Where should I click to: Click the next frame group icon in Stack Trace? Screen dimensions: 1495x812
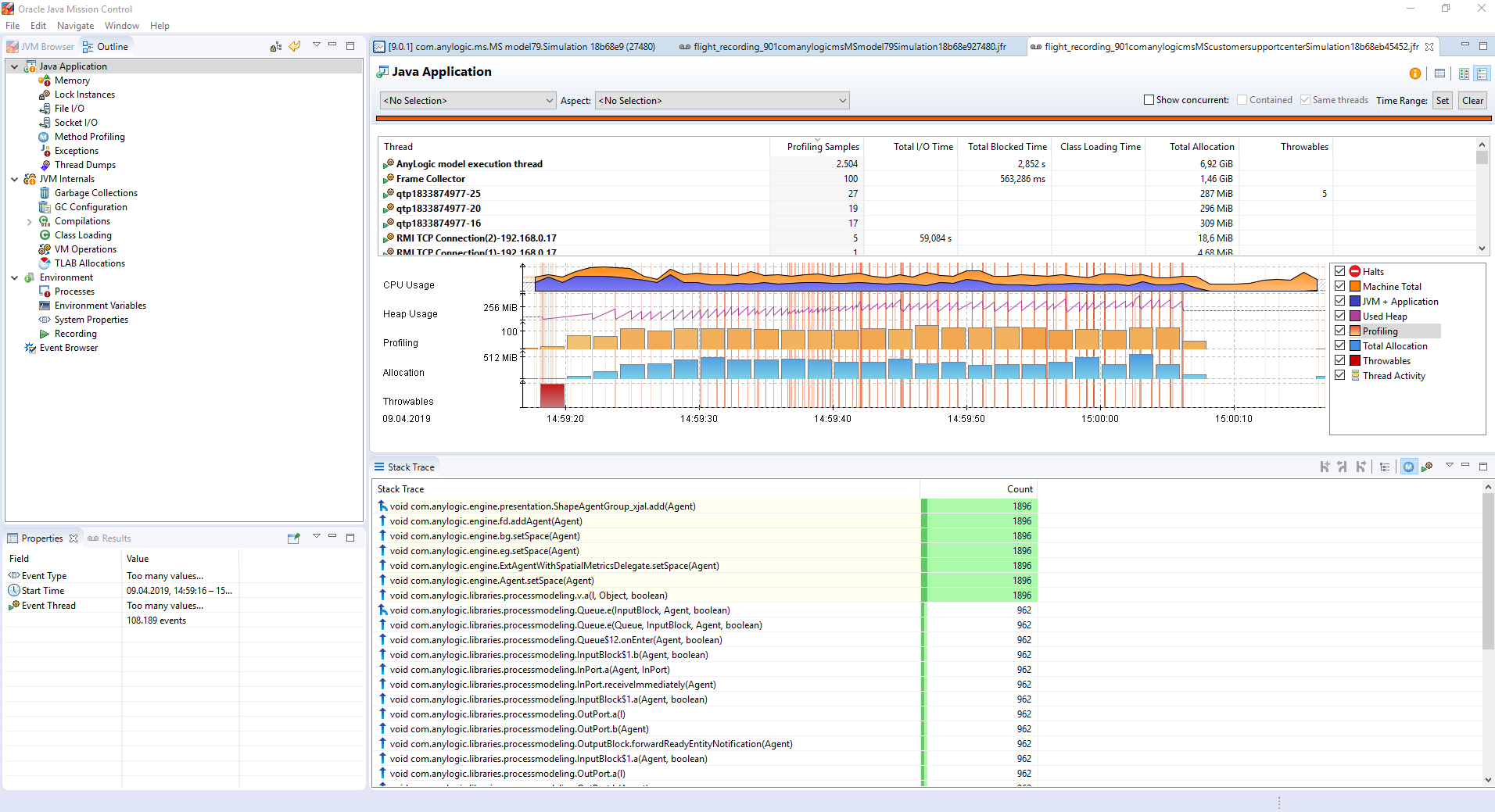1361,467
